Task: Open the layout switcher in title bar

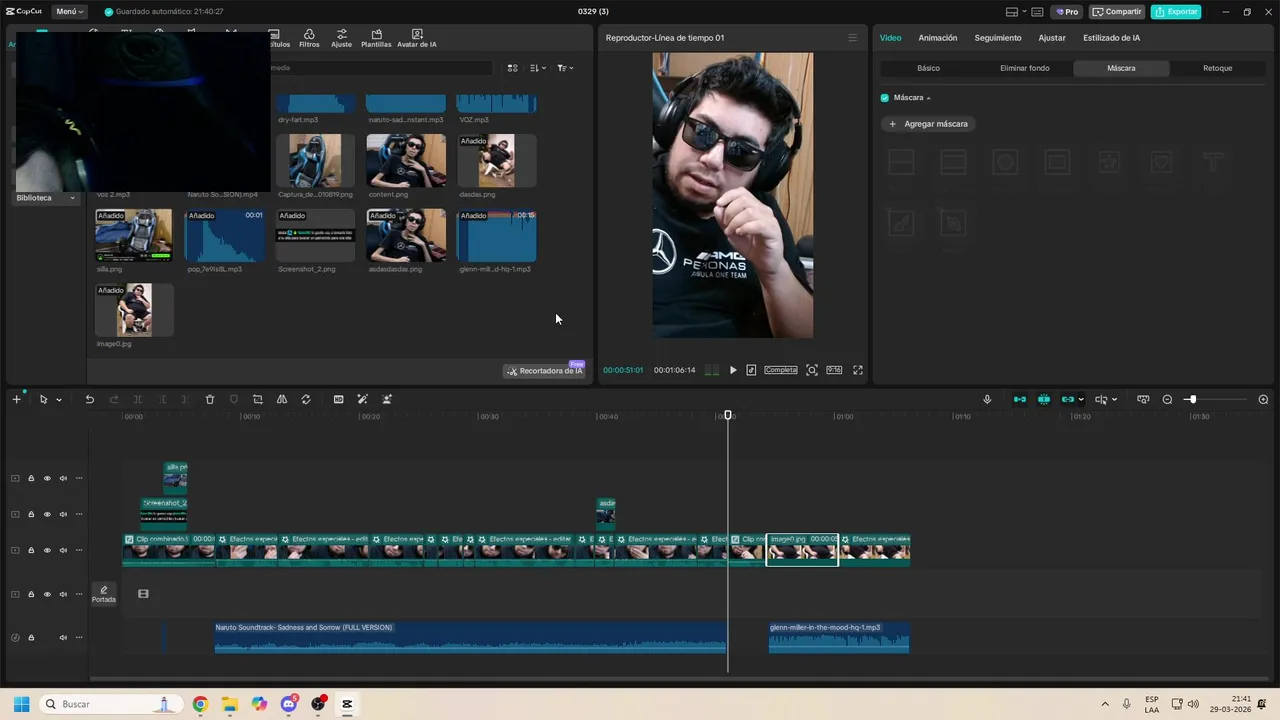Action: coord(1014,12)
